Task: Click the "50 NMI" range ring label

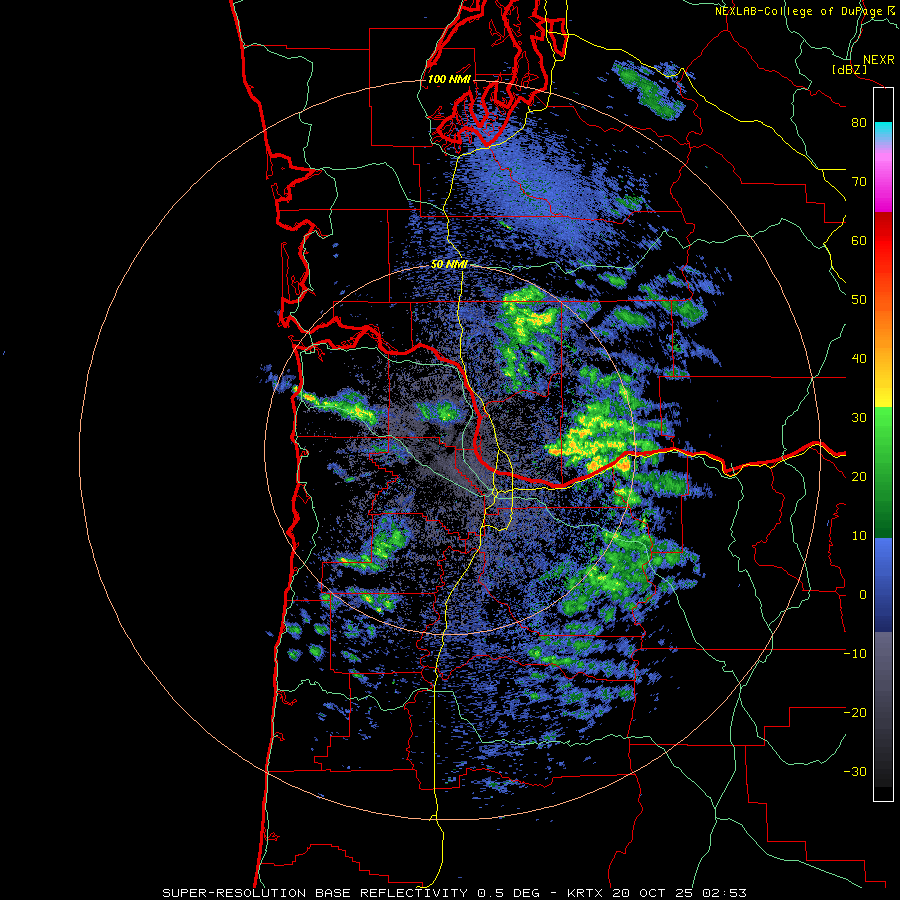Action: (449, 265)
